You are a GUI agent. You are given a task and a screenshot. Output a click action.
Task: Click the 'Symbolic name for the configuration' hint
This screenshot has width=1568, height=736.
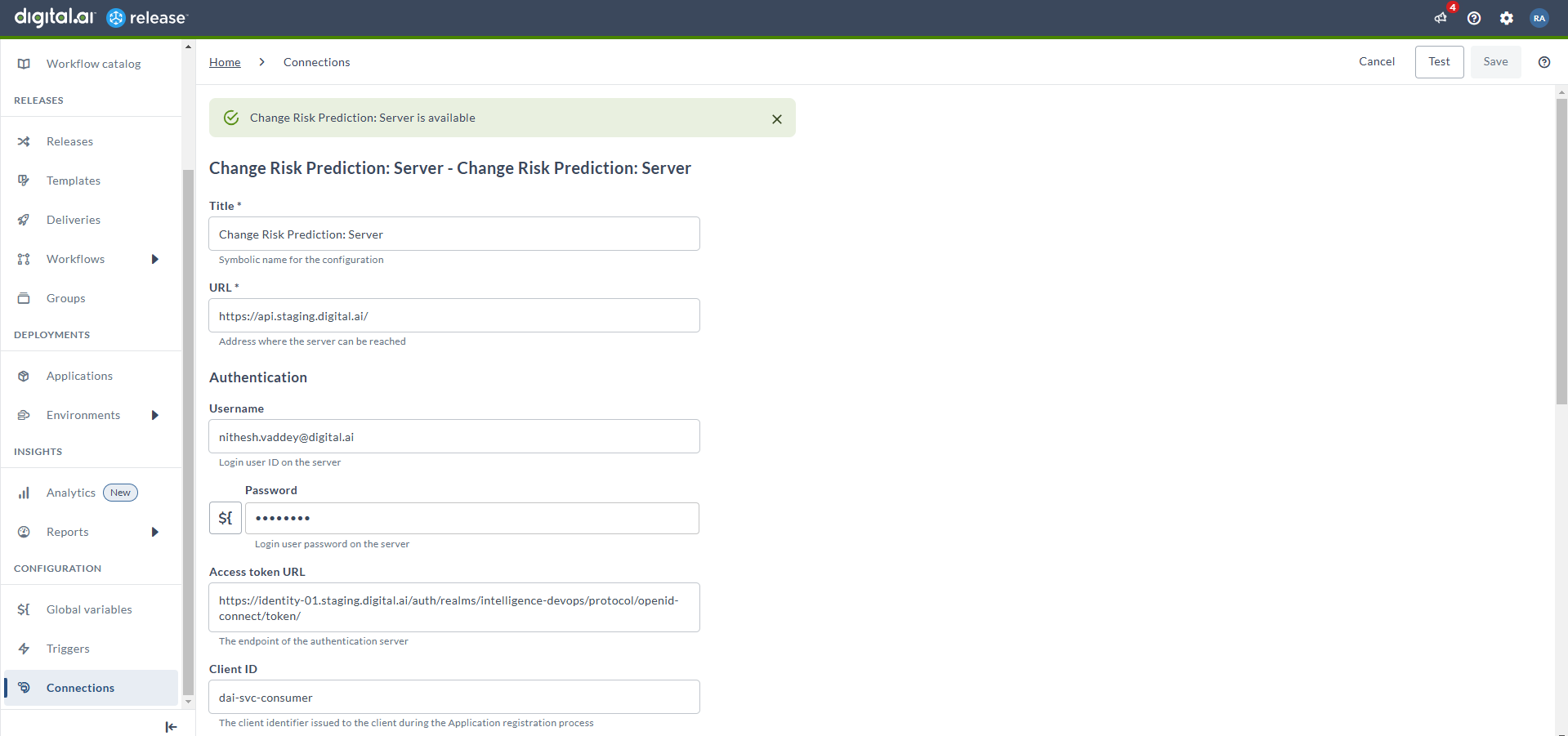[301, 260]
